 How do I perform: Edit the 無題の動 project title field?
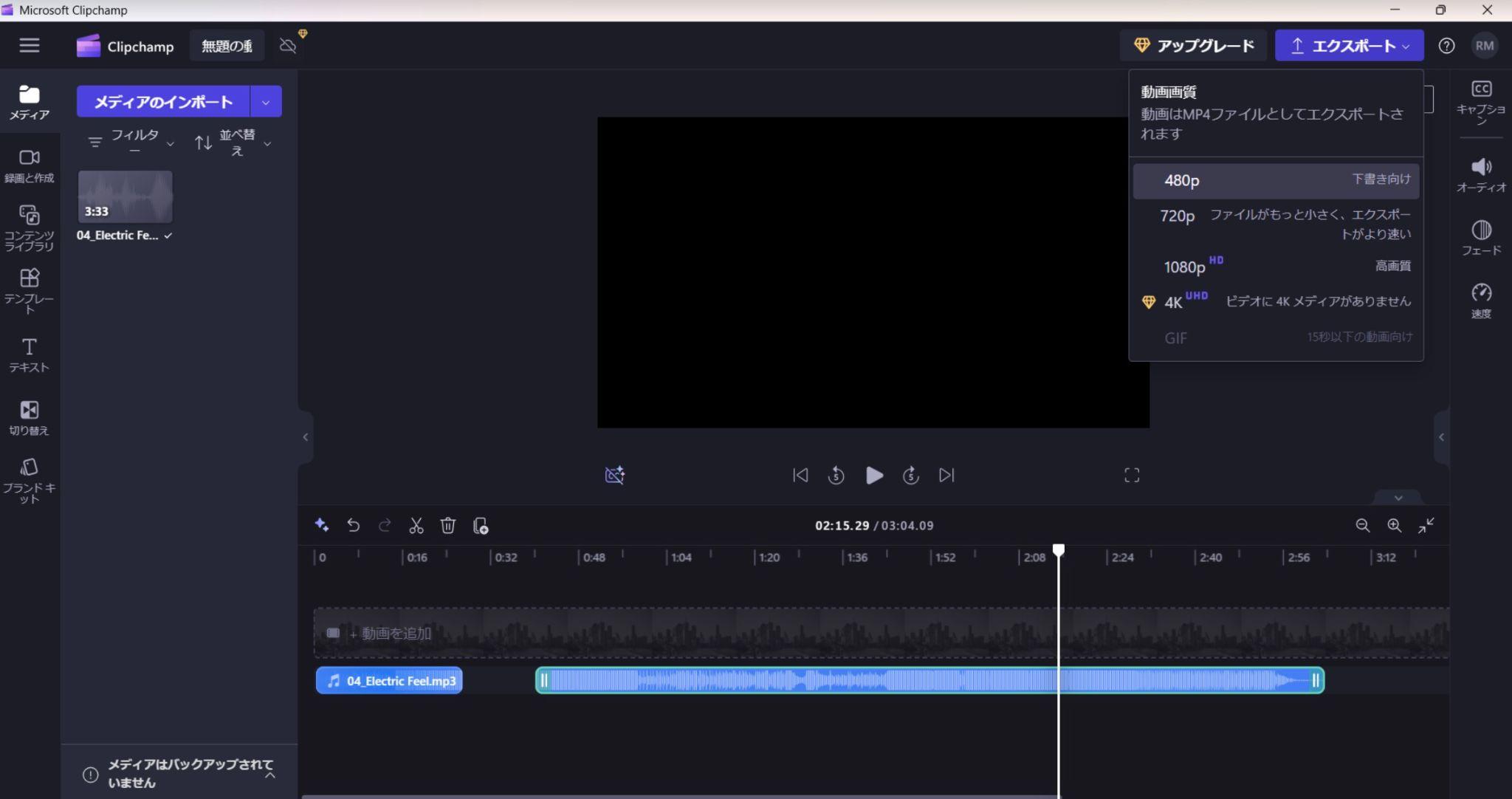(x=227, y=46)
